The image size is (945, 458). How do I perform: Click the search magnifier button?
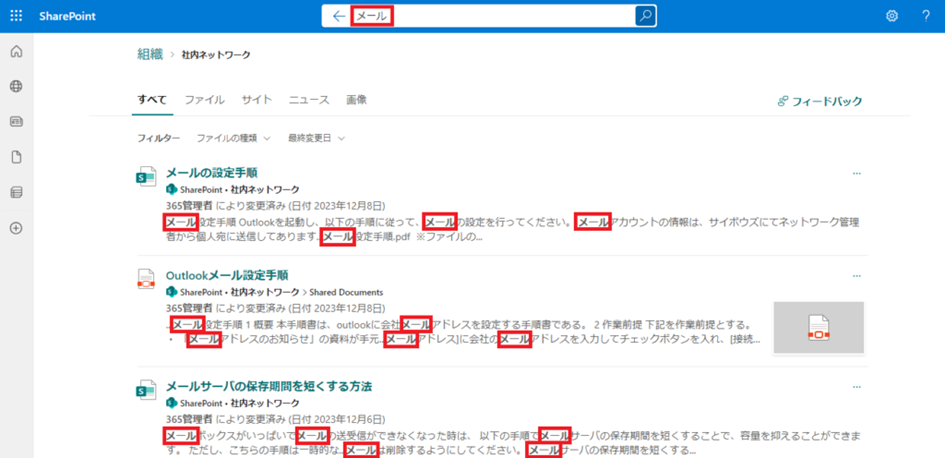(x=646, y=16)
